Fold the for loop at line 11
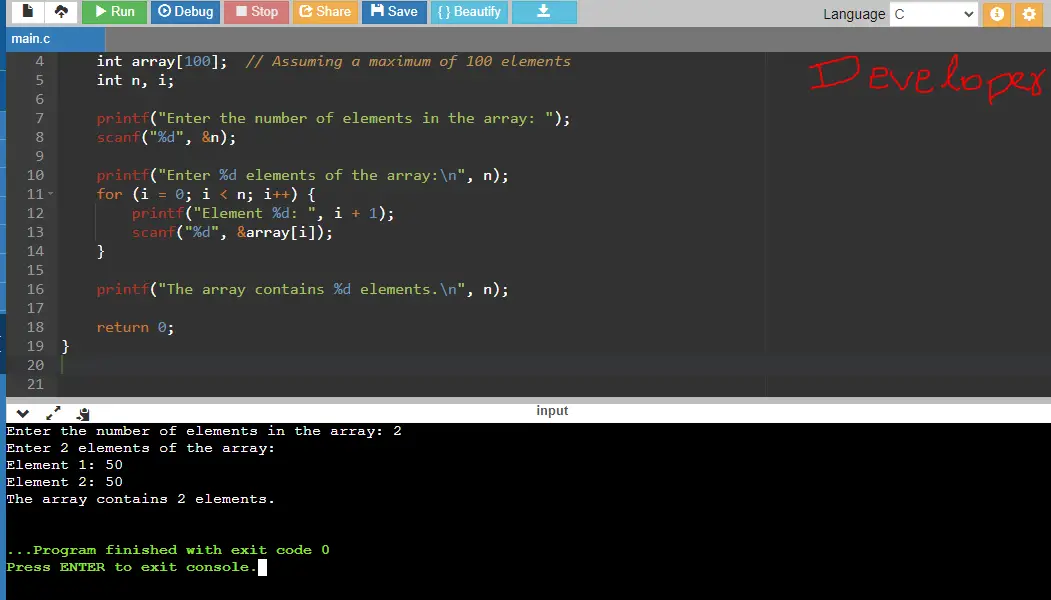 tap(50, 194)
